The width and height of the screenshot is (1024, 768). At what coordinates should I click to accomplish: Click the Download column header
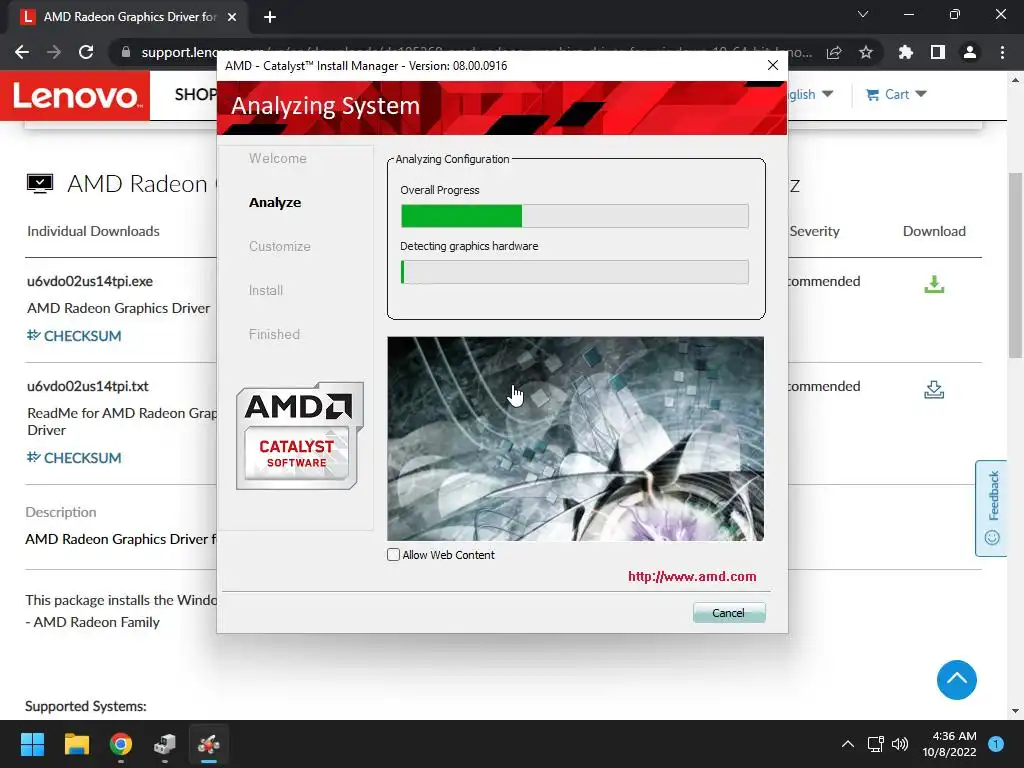pyautogui.click(x=934, y=231)
